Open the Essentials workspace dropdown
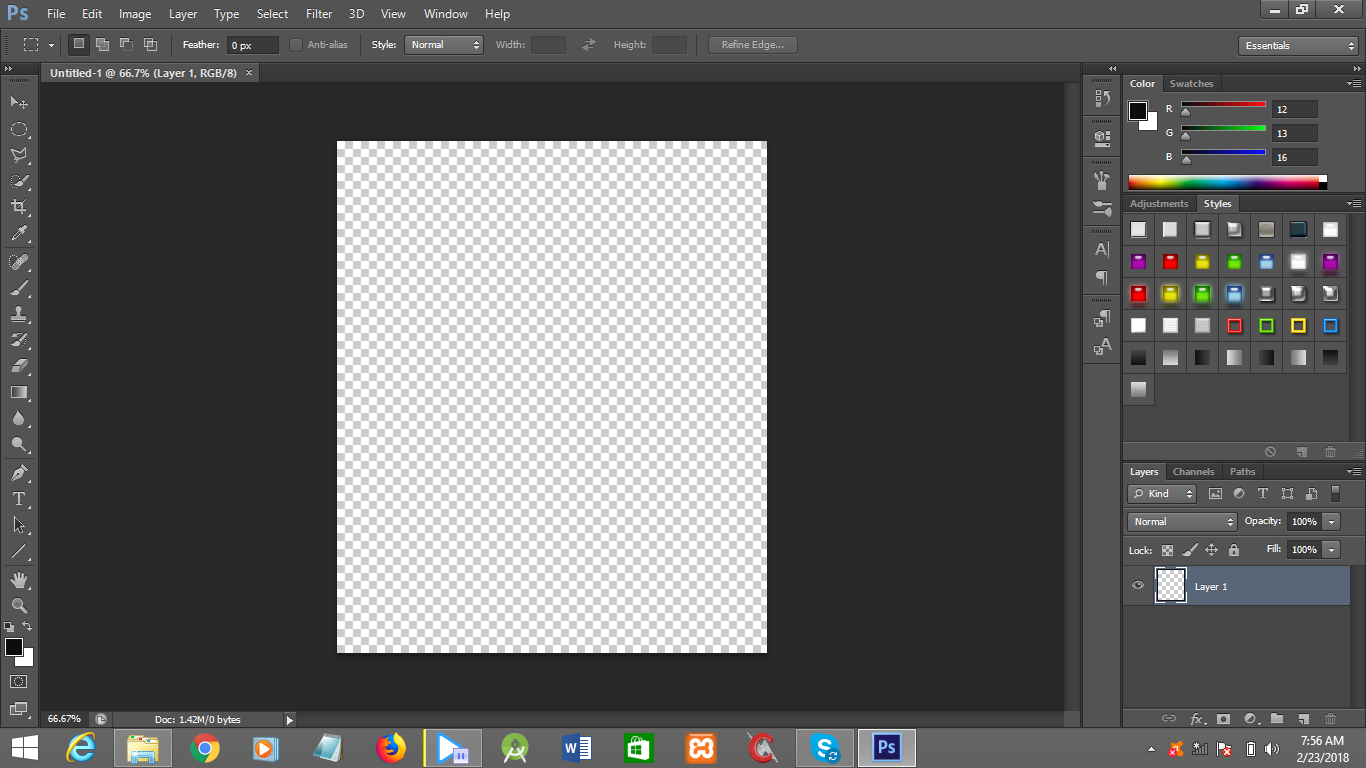This screenshot has height=768, width=1366. [1298, 46]
